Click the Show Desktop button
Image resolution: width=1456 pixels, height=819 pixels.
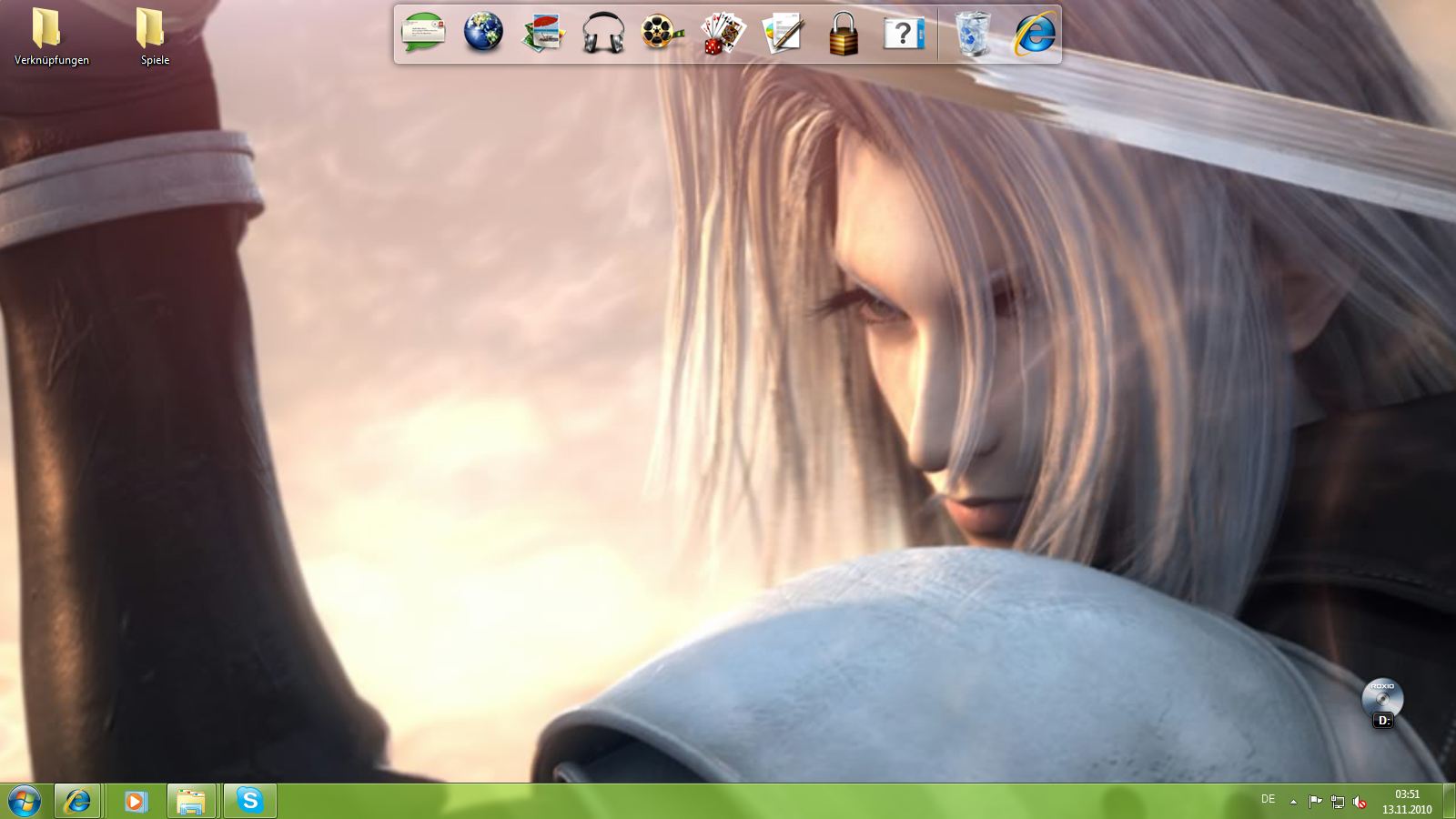[1449, 801]
